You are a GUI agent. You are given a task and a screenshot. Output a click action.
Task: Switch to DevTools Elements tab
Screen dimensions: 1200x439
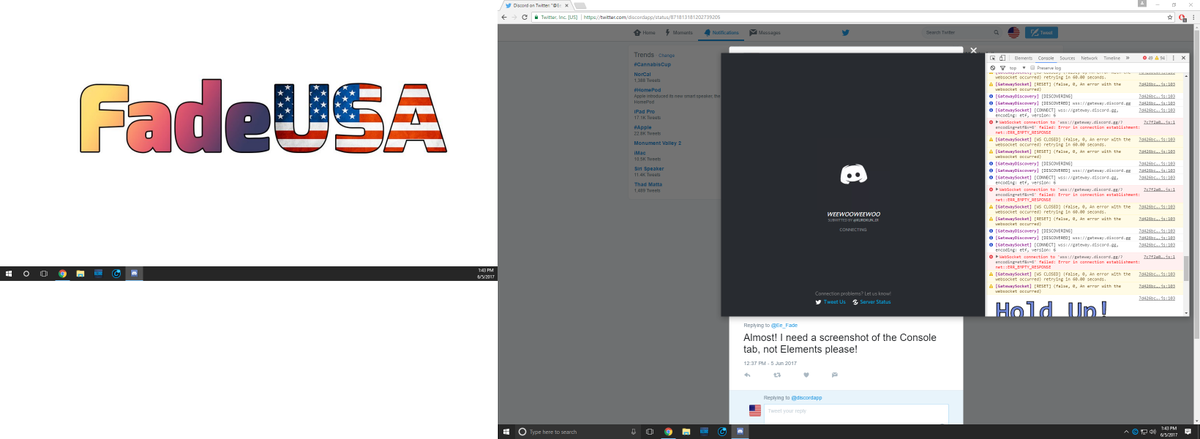[x=1023, y=58]
